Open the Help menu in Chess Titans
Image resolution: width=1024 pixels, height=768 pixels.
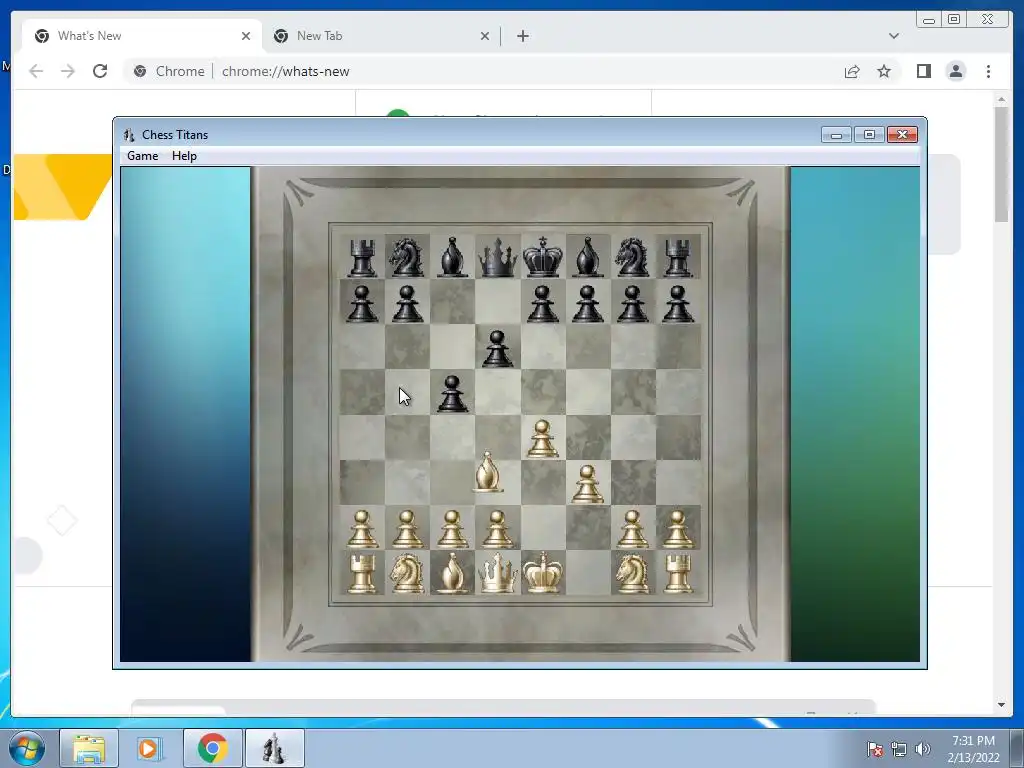tap(184, 156)
